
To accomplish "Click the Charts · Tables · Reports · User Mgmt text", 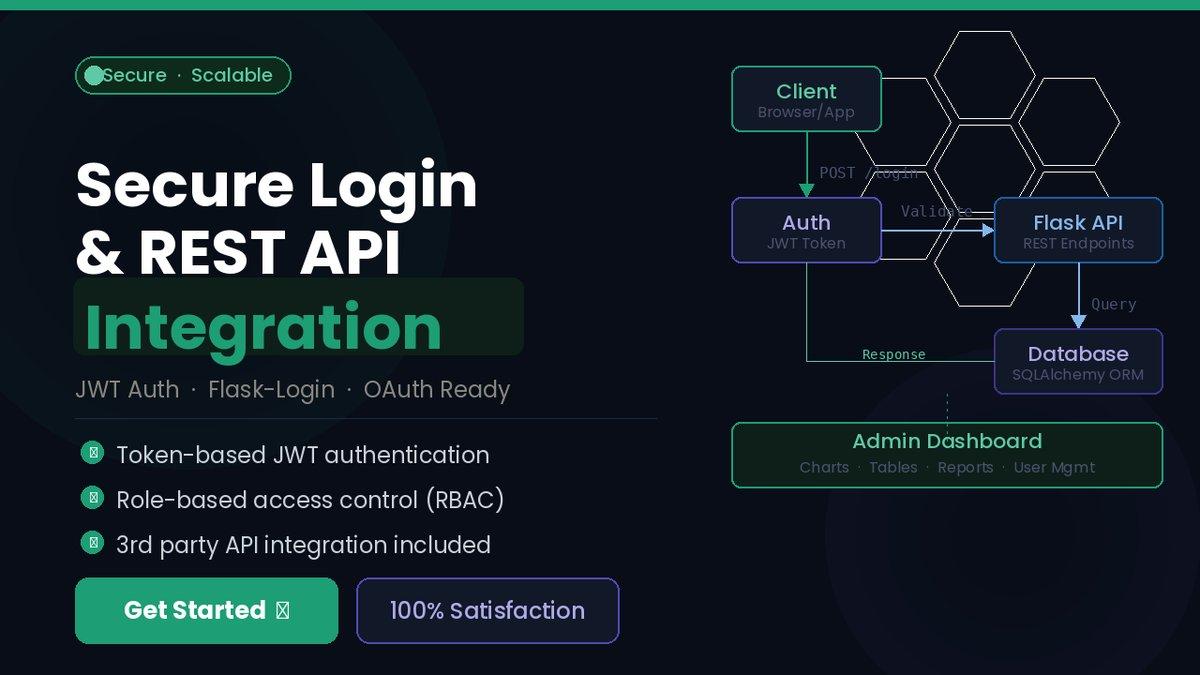I will coord(947,468).
